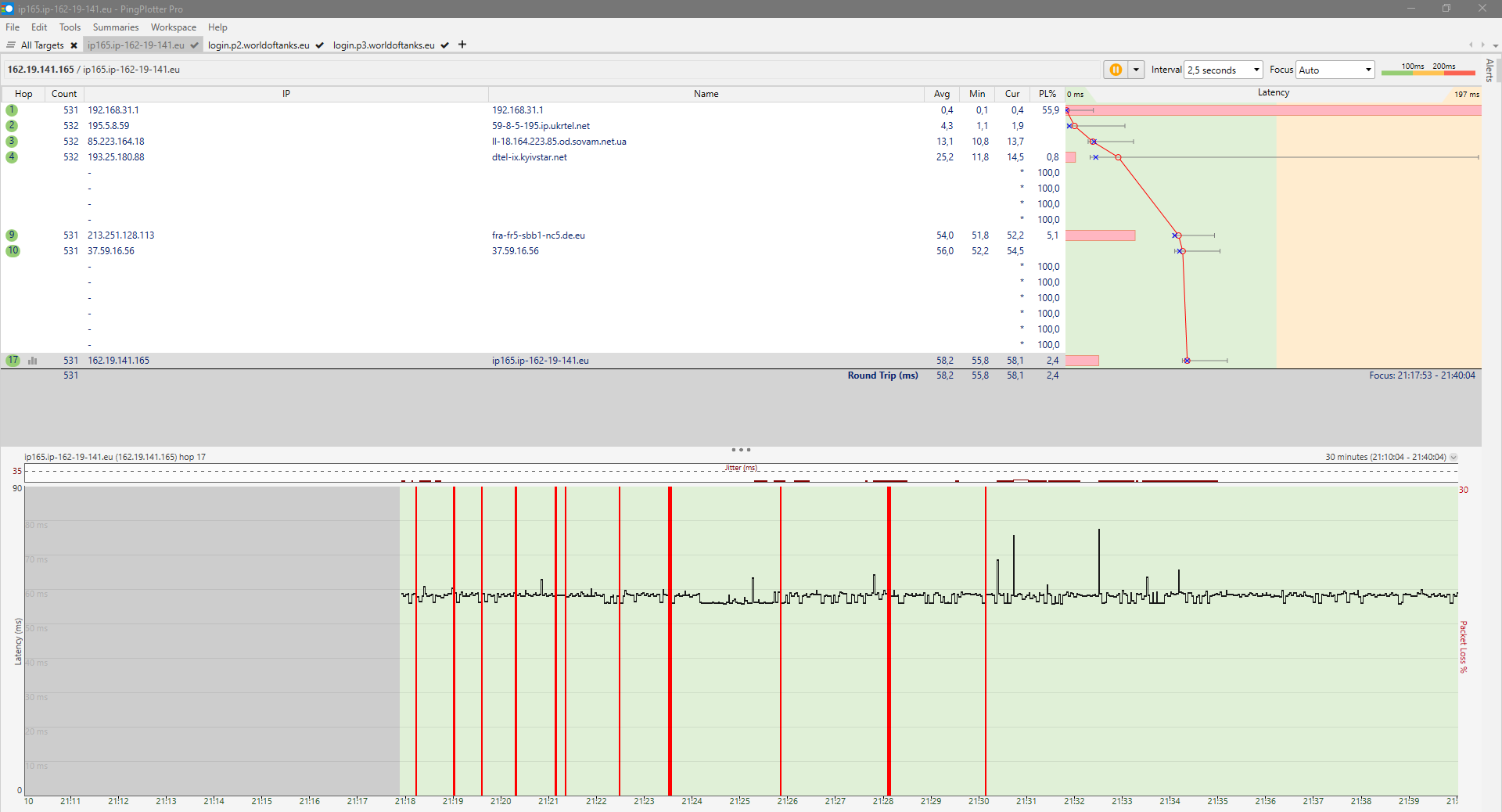Switch to the login.p3.worldoftanks.eu tab
The image size is (1502, 812).
tap(383, 45)
